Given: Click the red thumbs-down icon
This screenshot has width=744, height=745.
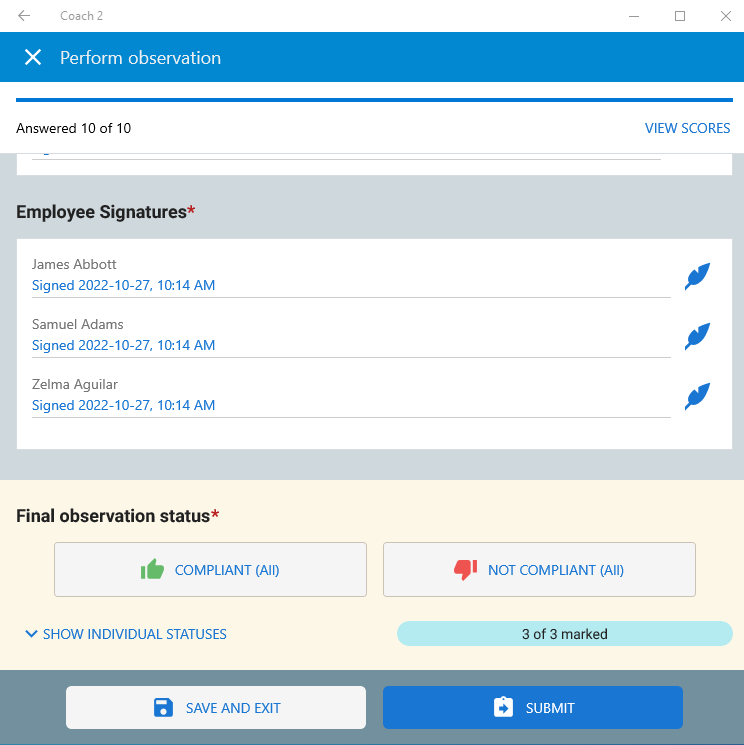Looking at the screenshot, I should [x=466, y=569].
